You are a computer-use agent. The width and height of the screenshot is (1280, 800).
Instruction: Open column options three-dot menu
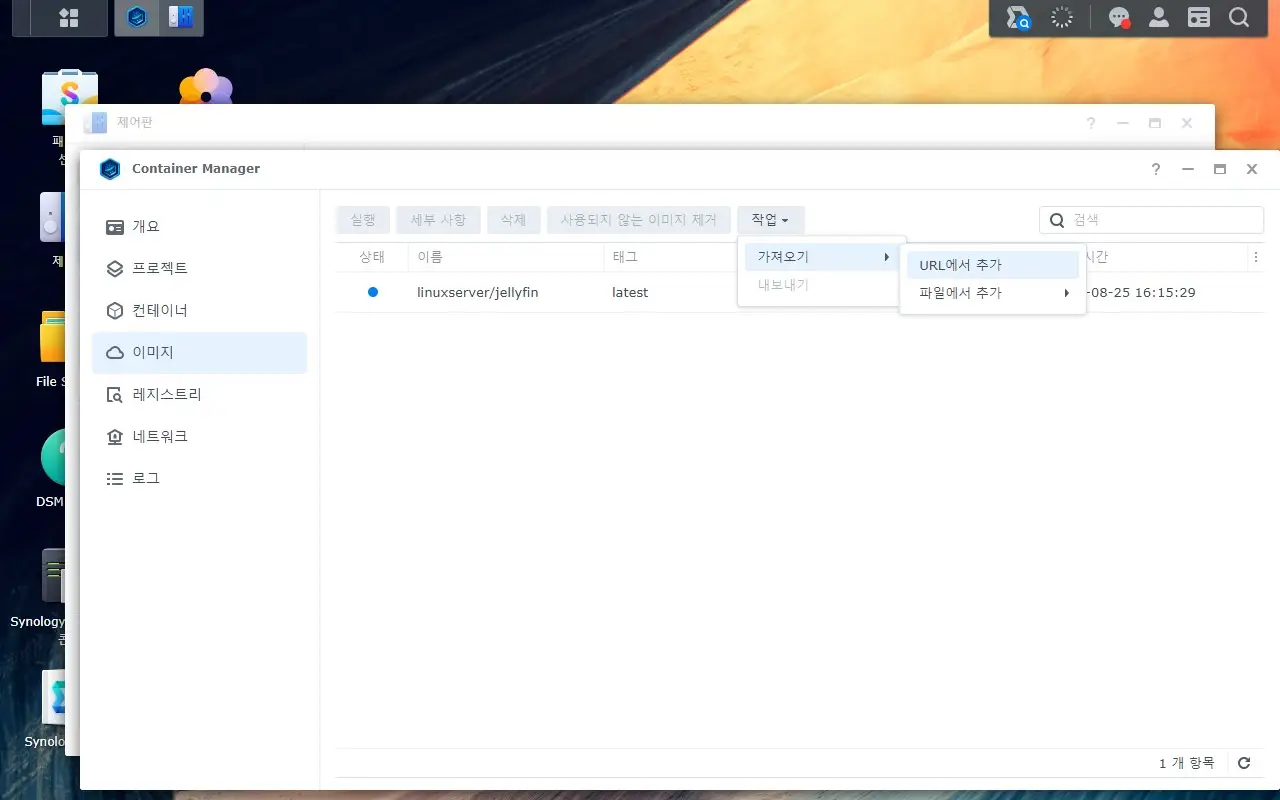[x=1256, y=257]
